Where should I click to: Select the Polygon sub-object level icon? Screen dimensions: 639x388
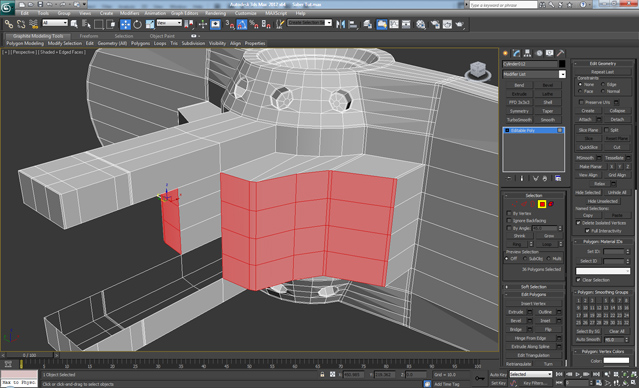(x=542, y=204)
